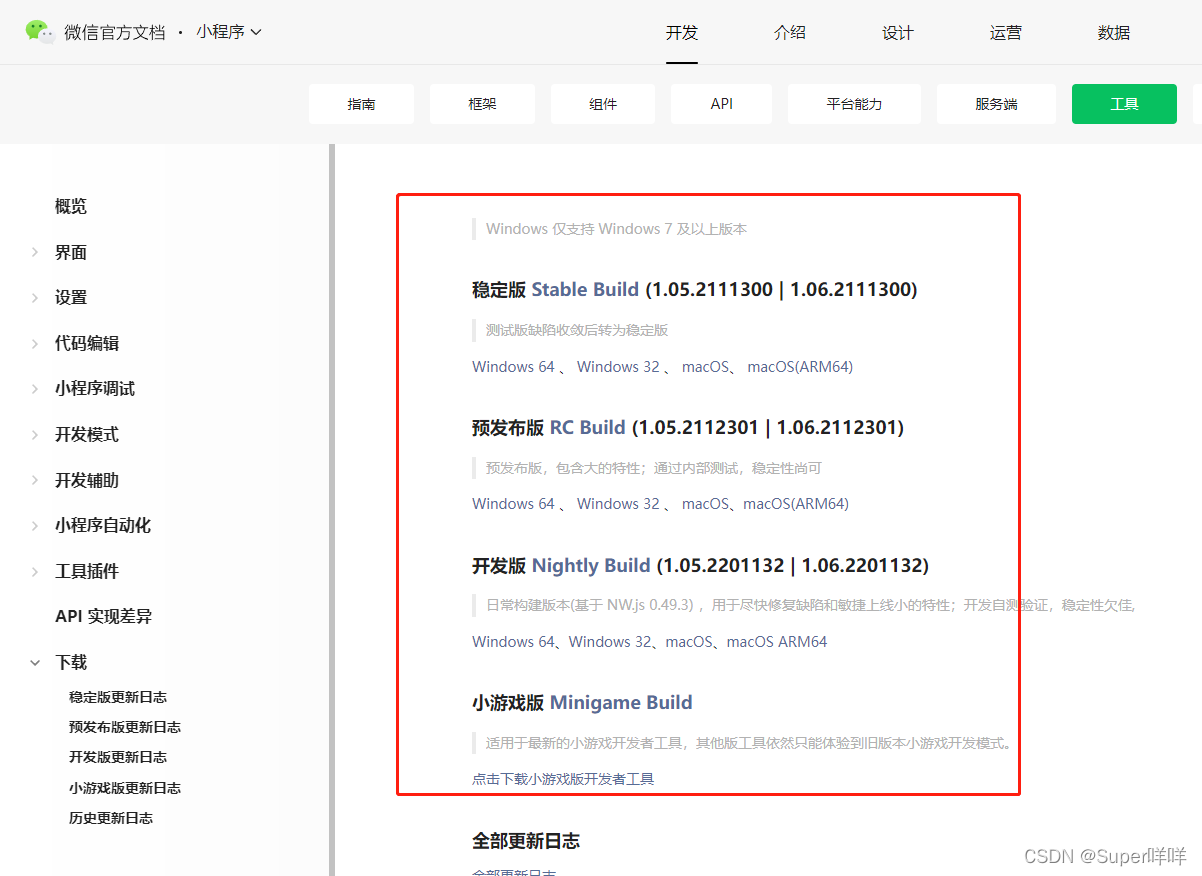Open the 下载 sidebar item label
The height and width of the screenshot is (876, 1202).
click(71, 662)
